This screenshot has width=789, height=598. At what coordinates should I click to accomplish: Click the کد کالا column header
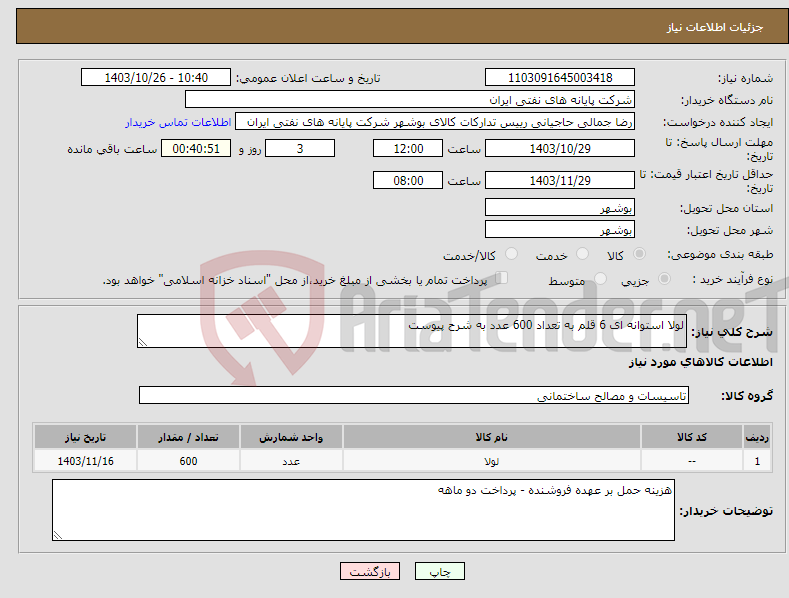coord(692,437)
